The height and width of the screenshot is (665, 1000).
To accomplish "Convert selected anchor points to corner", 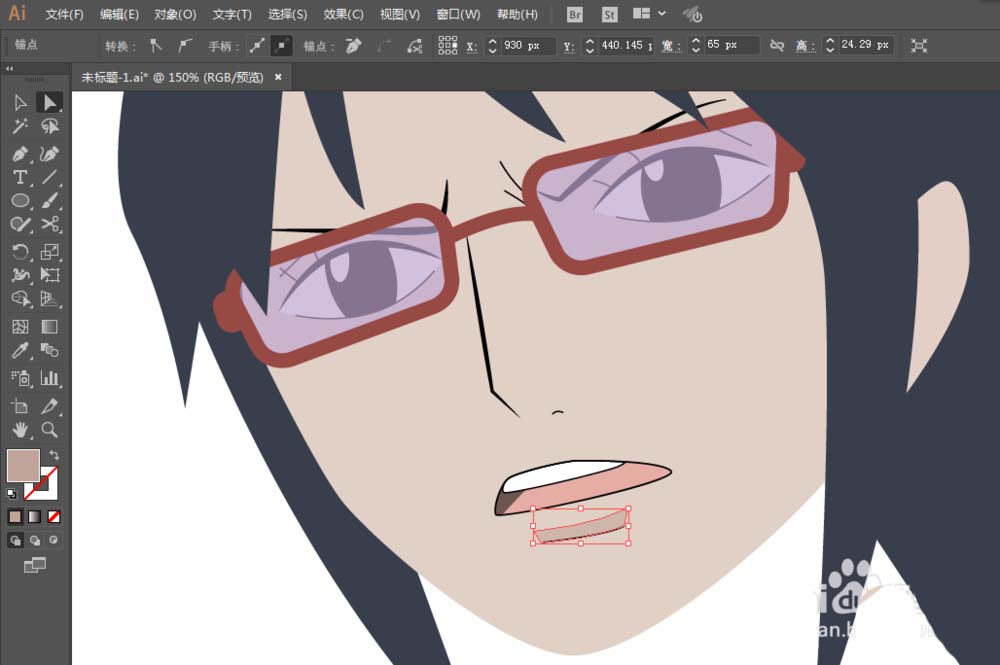I will (156, 45).
